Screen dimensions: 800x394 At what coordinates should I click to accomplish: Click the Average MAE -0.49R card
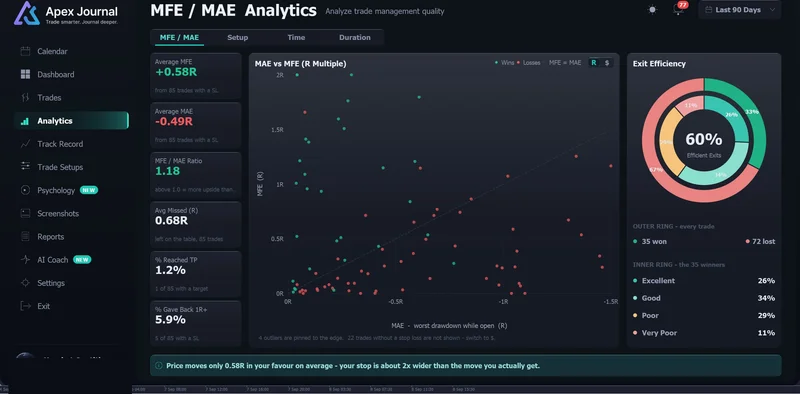[x=196, y=126]
